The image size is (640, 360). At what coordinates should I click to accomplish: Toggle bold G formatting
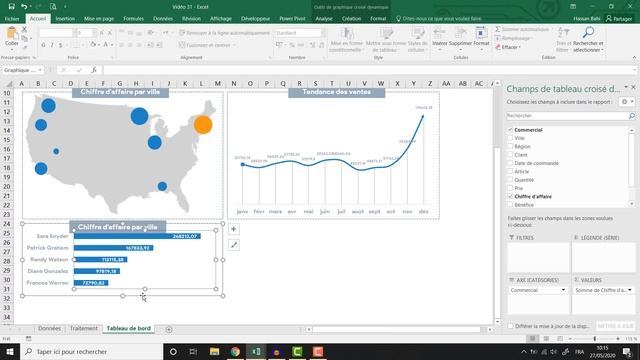coord(43,45)
